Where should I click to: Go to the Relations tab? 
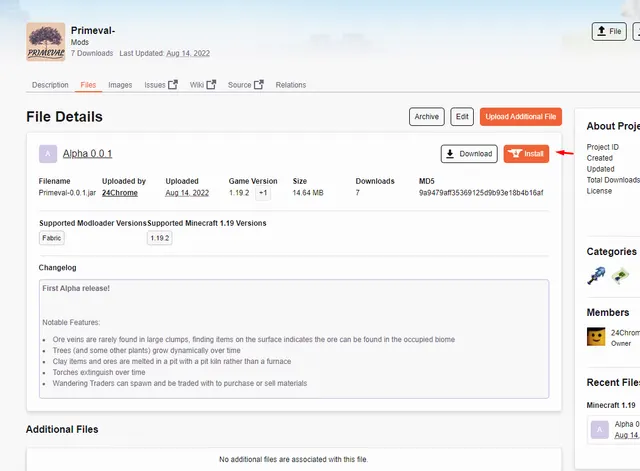click(x=291, y=85)
